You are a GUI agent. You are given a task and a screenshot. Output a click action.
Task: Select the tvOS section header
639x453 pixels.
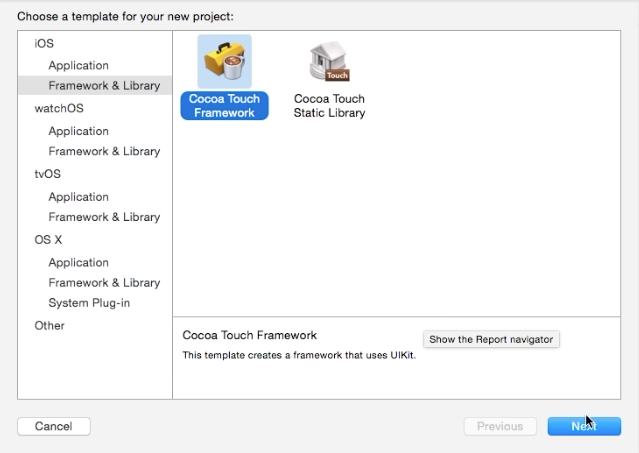(48, 174)
